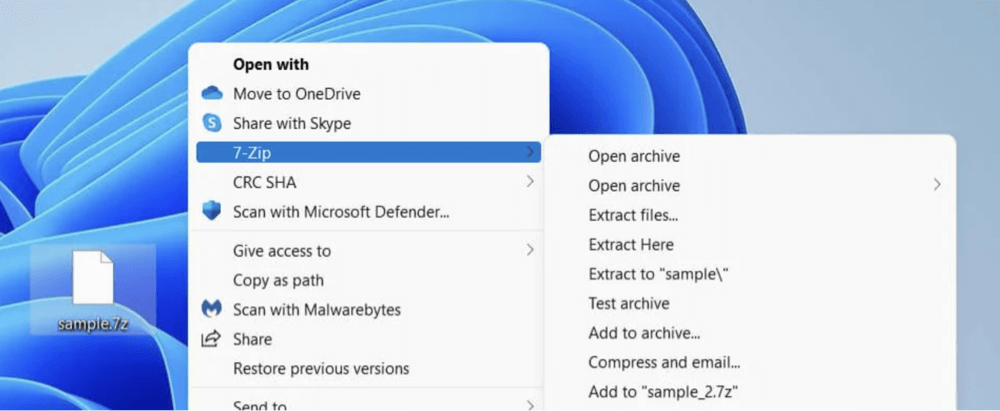Click the sample.7z file name label
This screenshot has width=1000, height=411.
94,324
